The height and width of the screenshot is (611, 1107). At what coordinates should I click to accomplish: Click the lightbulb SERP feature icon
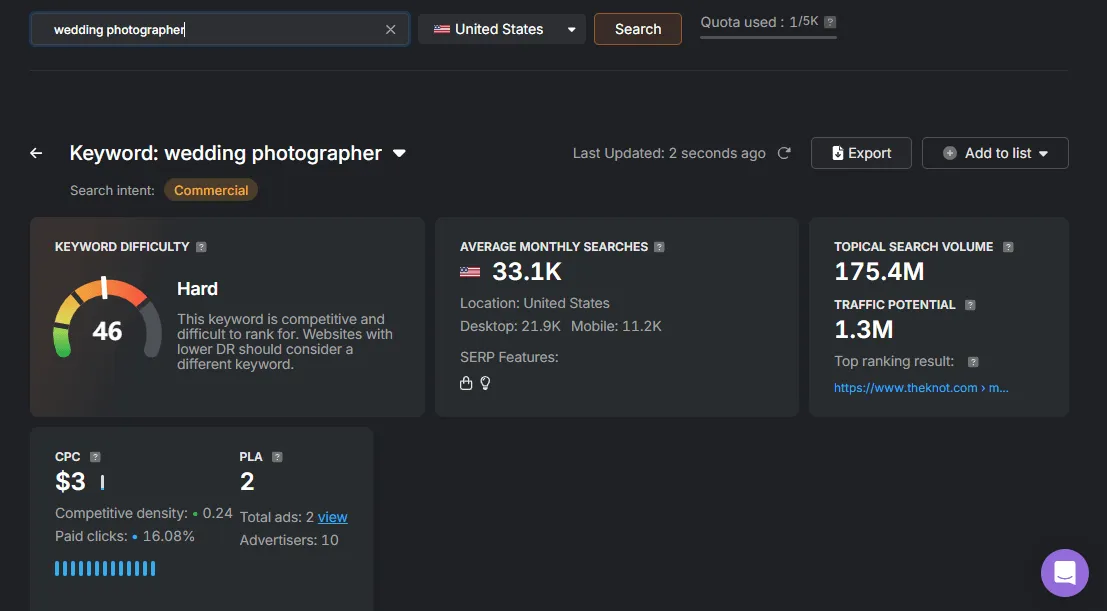click(x=485, y=383)
